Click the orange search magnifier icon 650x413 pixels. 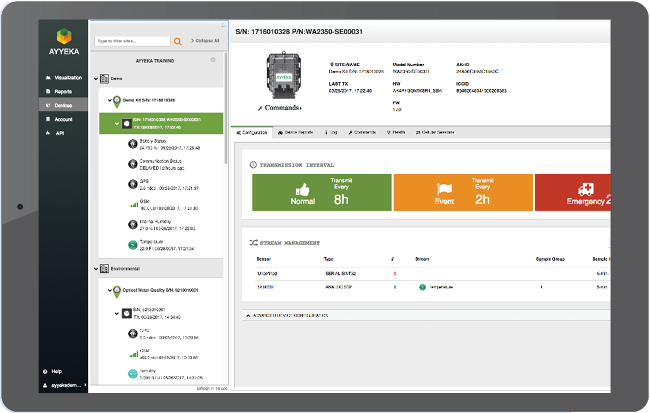pos(178,41)
